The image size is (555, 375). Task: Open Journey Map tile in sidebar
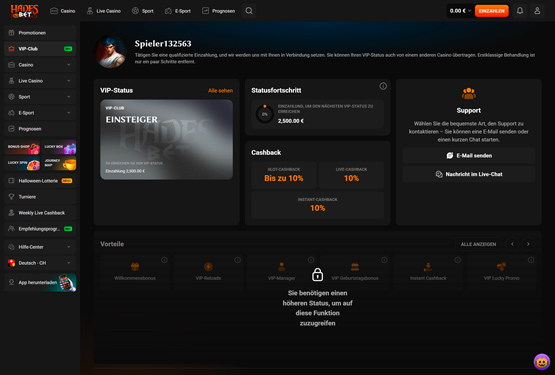point(59,164)
